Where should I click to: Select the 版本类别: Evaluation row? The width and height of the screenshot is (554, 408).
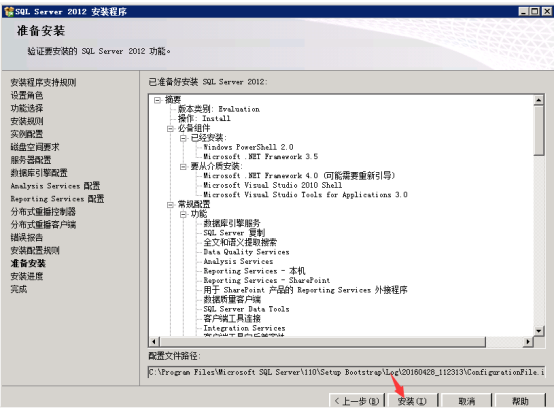[x=219, y=109]
